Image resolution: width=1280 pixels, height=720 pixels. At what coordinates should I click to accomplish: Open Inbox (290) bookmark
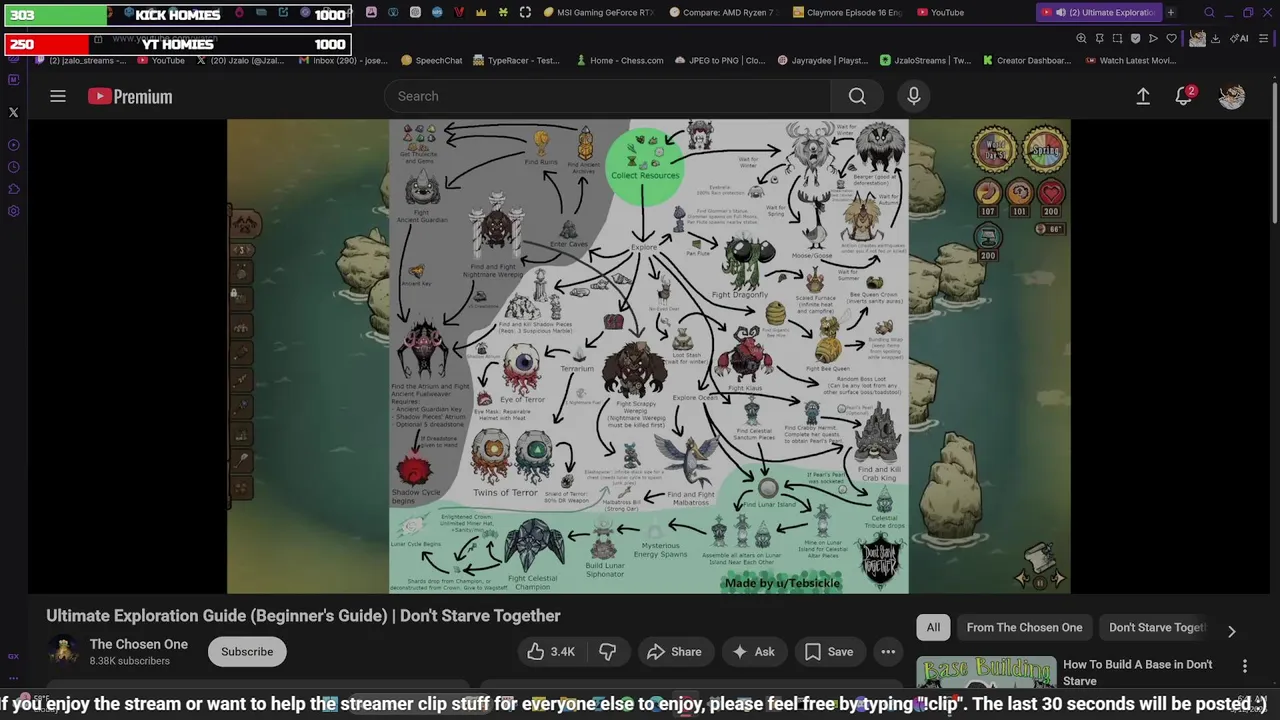[343, 60]
